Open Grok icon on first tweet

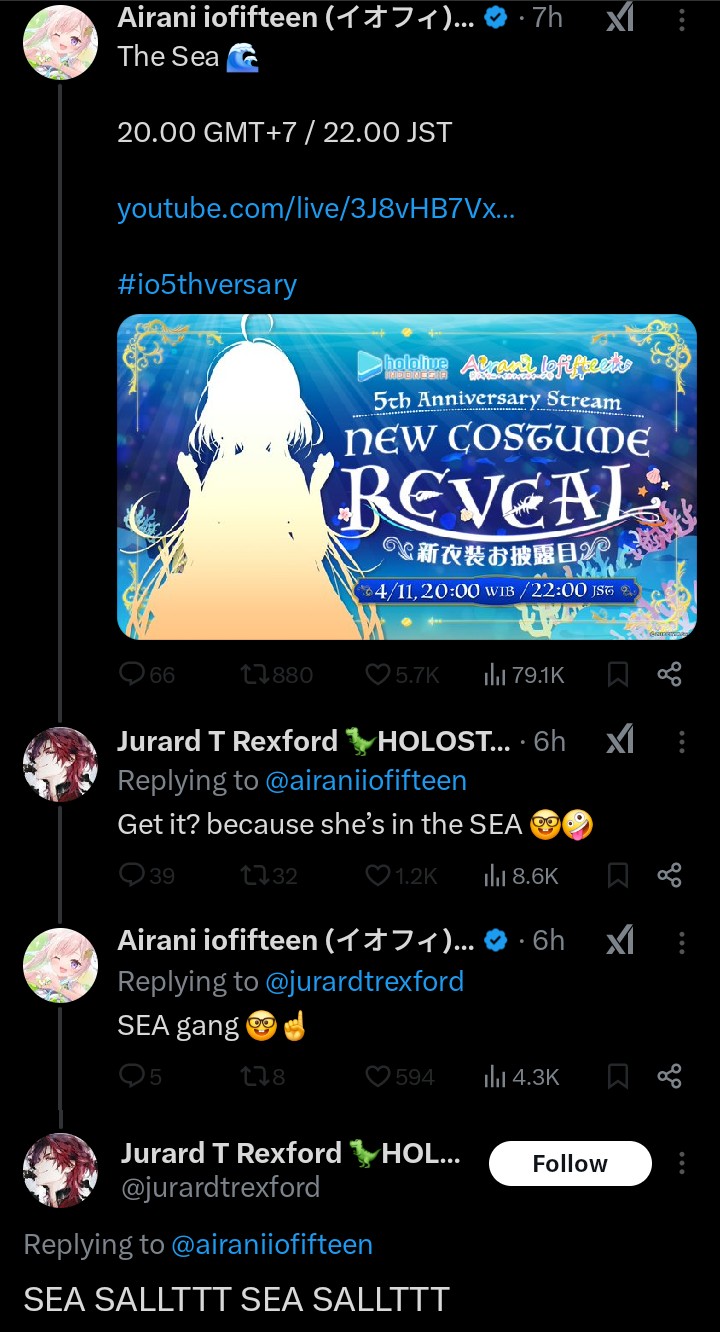(x=620, y=18)
